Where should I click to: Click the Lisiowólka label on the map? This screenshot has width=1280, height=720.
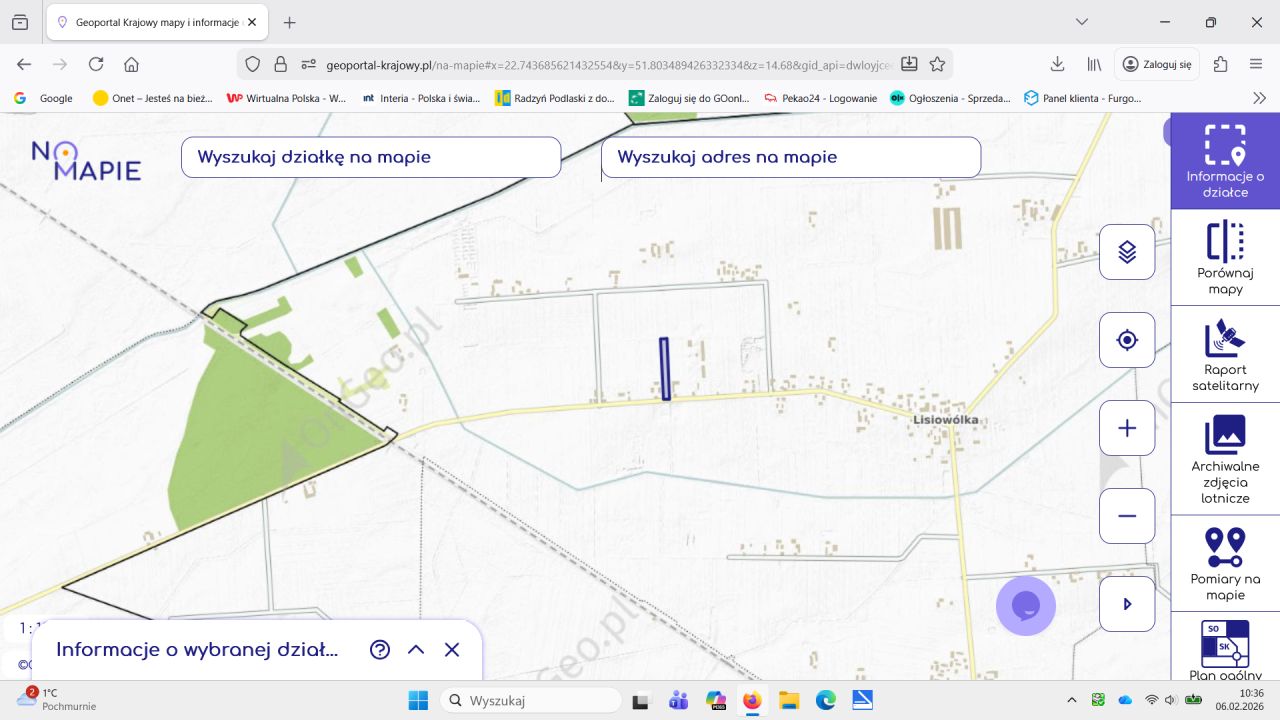(946, 420)
